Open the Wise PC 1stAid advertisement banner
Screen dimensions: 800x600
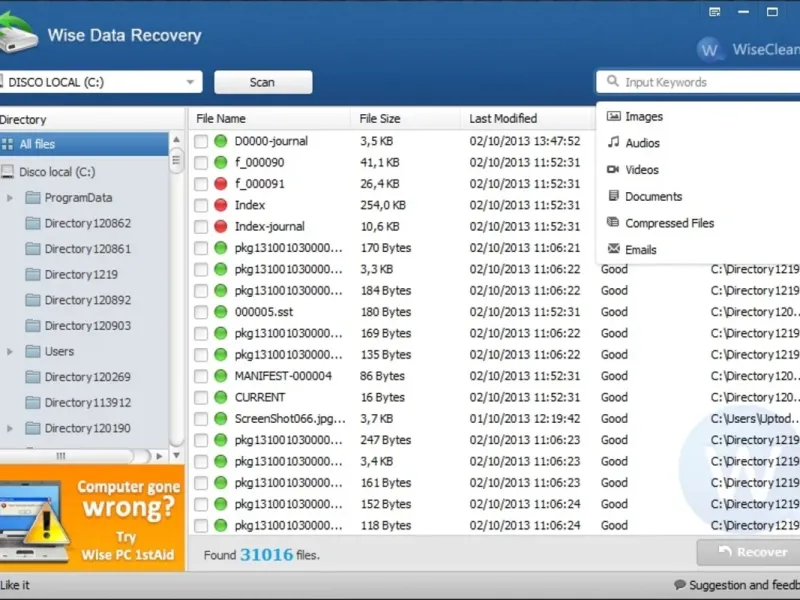(92, 518)
